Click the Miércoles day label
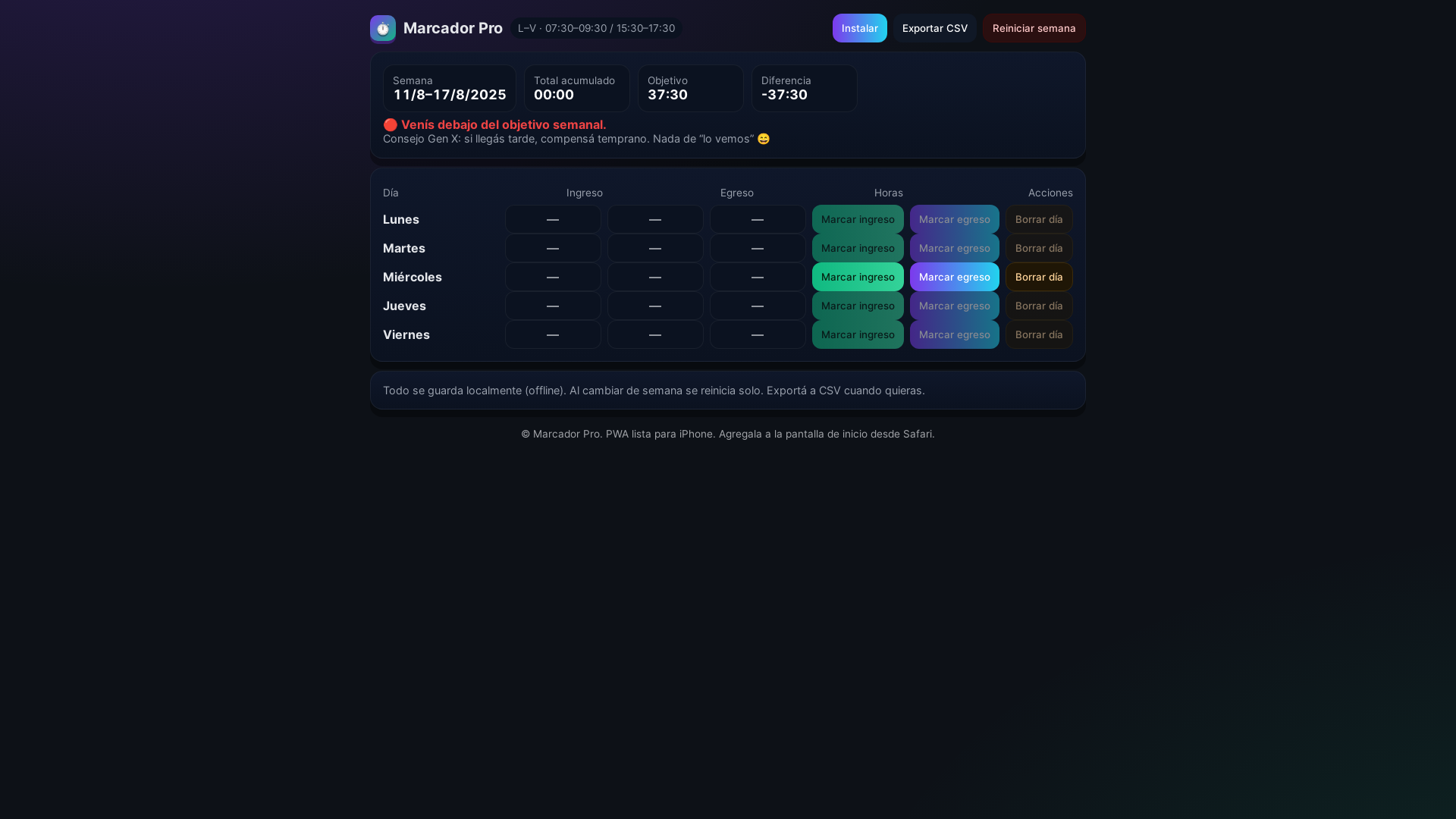The width and height of the screenshot is (1456, 819). coord(413,277)
